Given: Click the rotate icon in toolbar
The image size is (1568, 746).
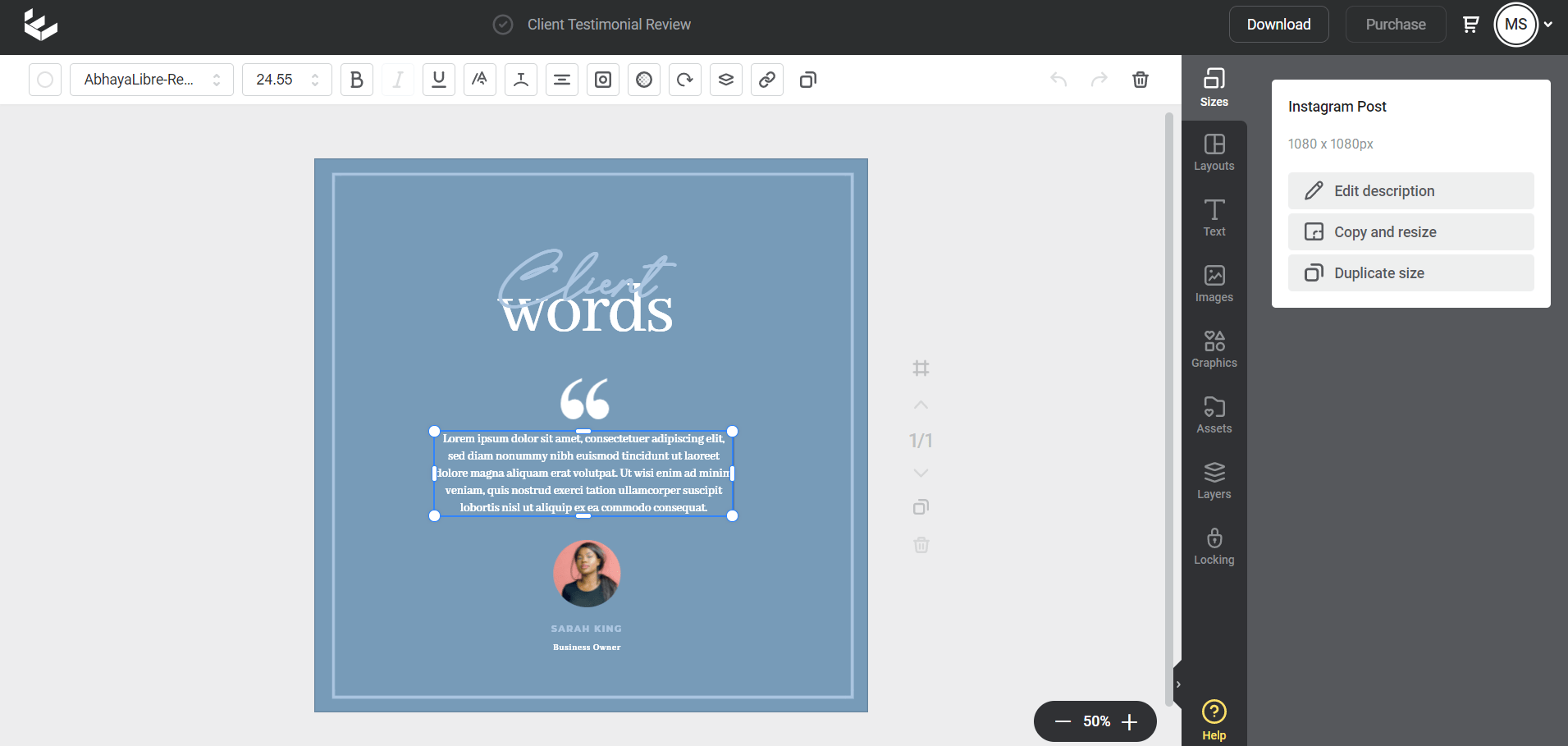Looking at the screenshot, I should [684, 80].
